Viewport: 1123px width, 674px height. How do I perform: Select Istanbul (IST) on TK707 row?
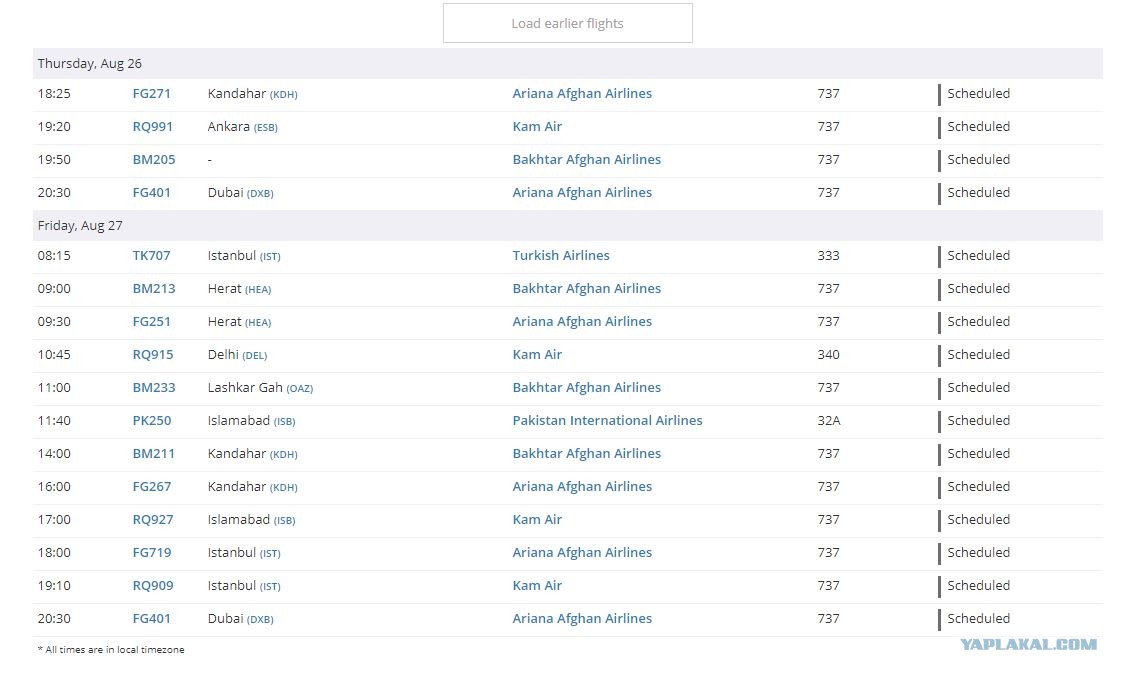244,256
